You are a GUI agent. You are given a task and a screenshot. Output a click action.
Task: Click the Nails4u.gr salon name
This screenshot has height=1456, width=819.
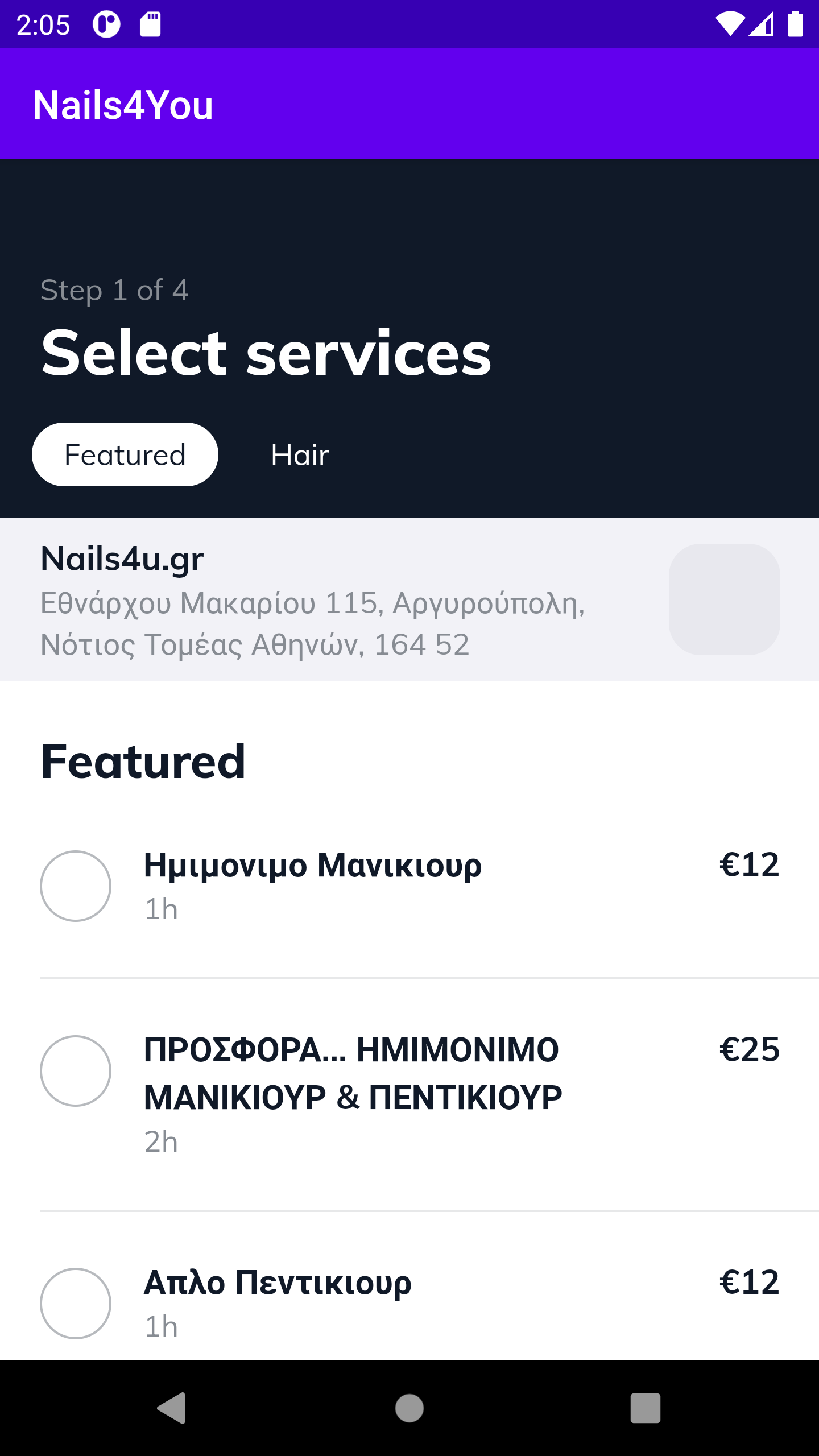(x=122, y=559)
